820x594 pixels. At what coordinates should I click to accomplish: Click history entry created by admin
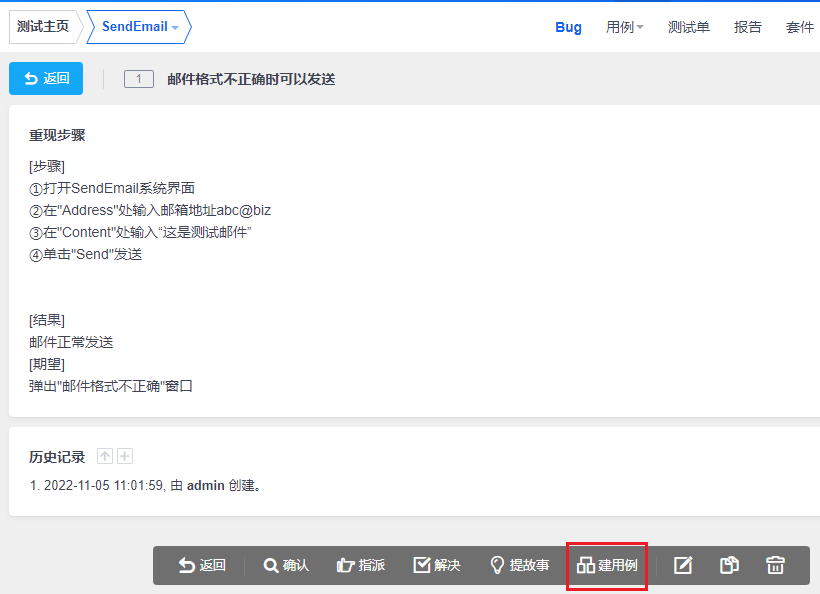(146, 486)
